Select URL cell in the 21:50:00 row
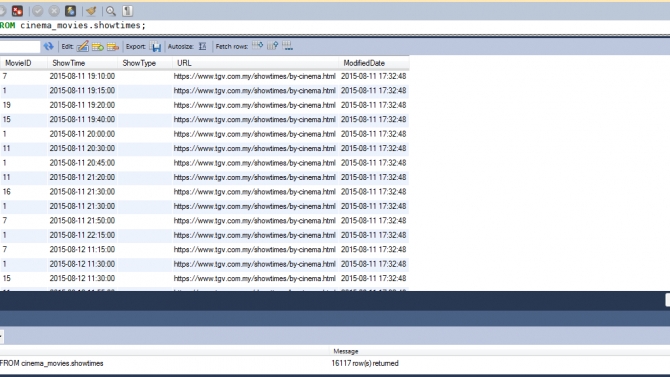 tap(255, 221)
